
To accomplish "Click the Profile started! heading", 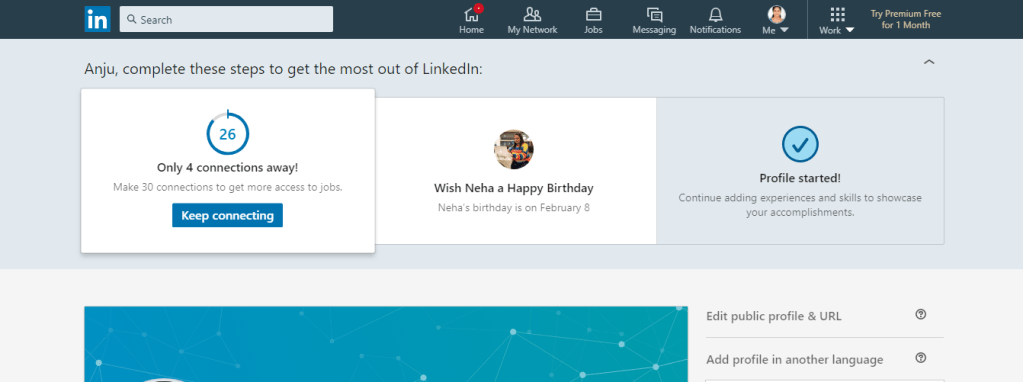I will point(800,178).
